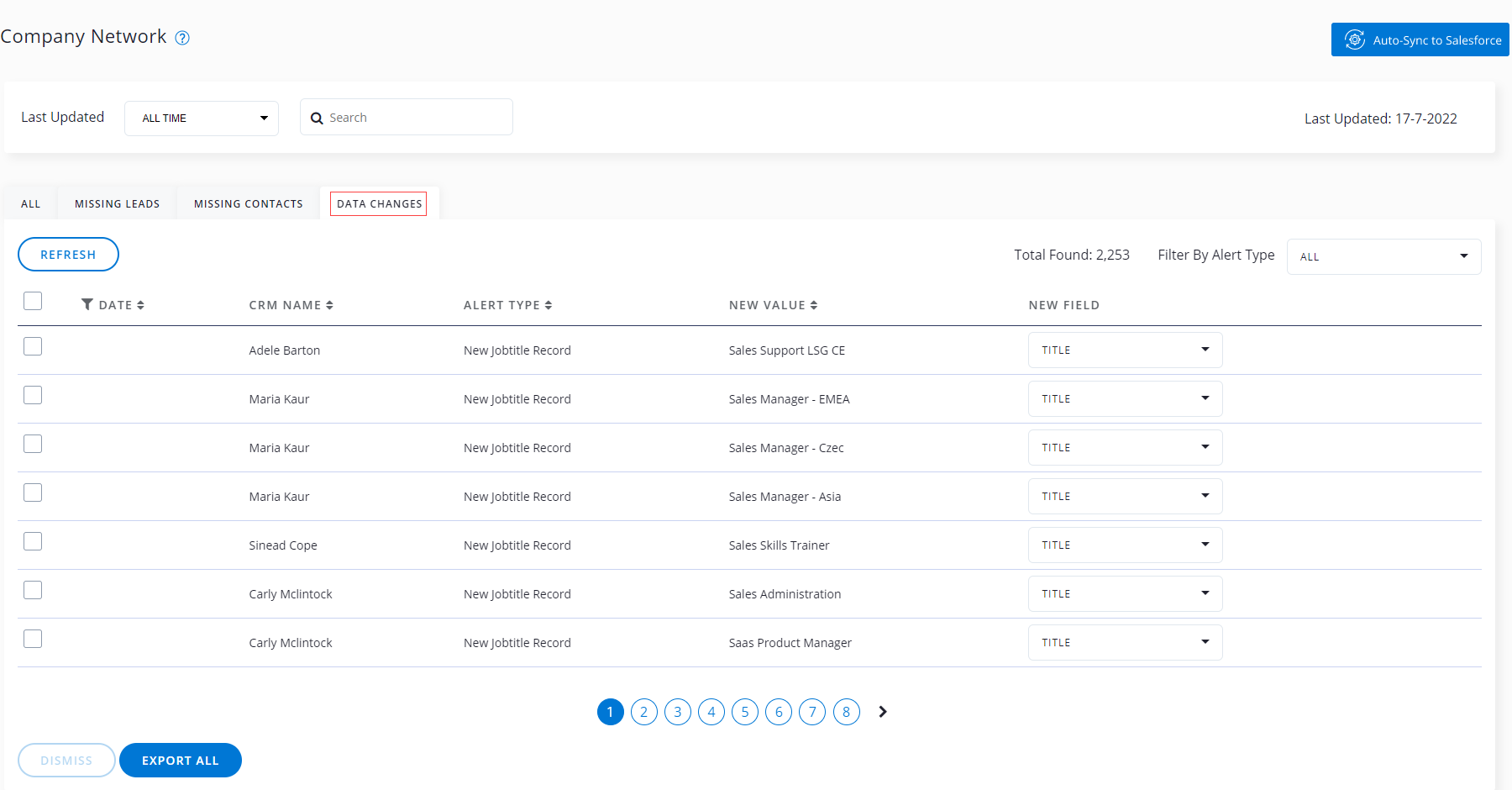Go to page 7

point(812,712)
